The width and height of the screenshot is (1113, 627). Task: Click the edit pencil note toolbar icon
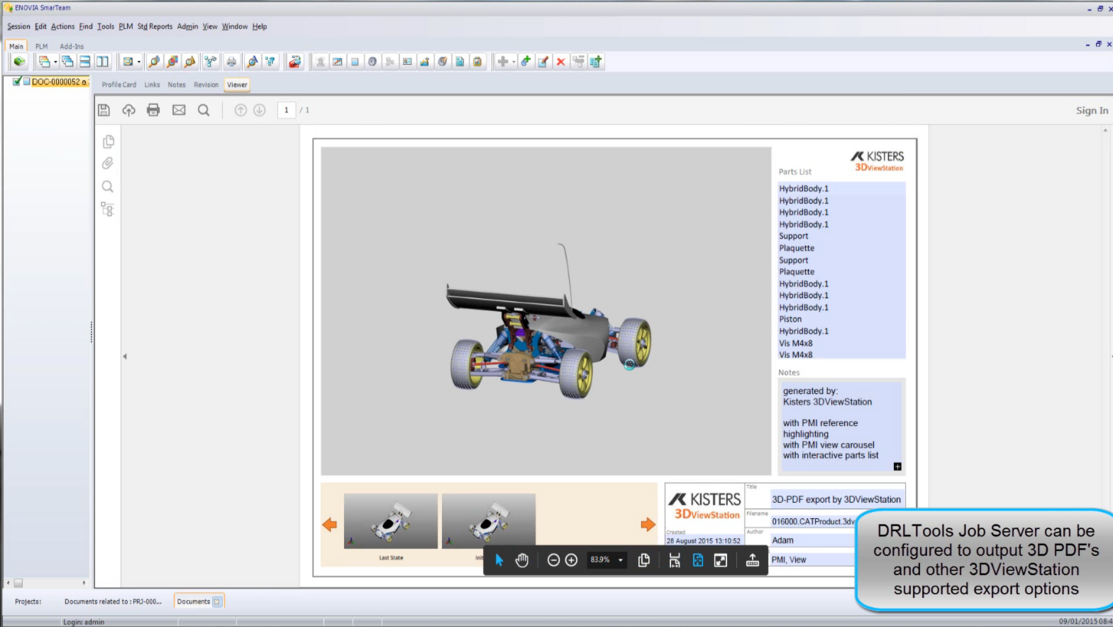(543, 62)
